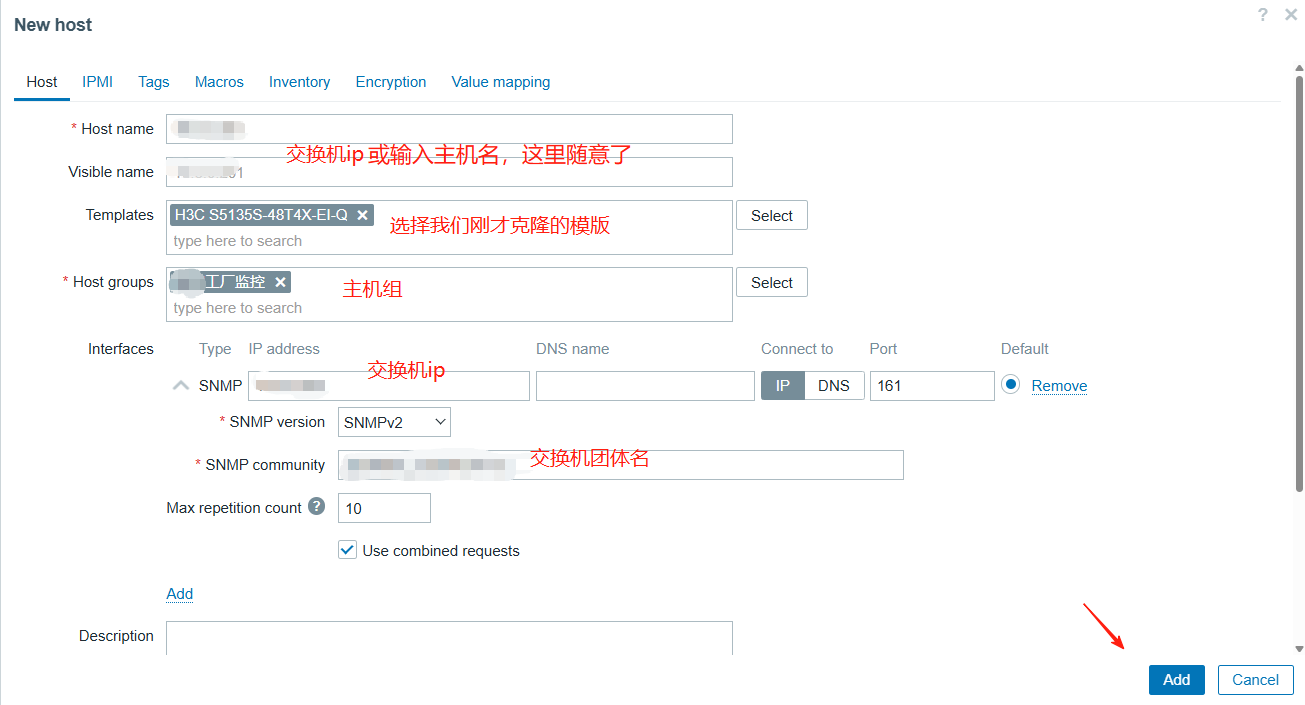Image resolution: width=1305 pixels, height=705 pixels.
Task: Switch to the IPMI tab
Action: (x=98, y=82)
